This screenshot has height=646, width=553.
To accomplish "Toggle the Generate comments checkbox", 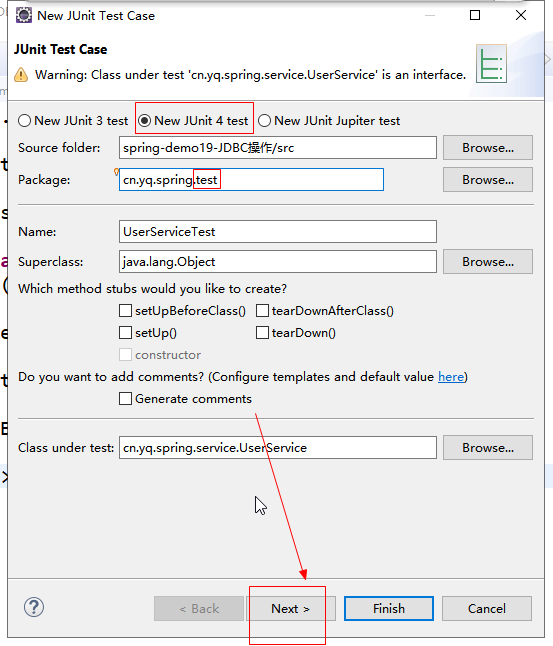I will point(125,398).
